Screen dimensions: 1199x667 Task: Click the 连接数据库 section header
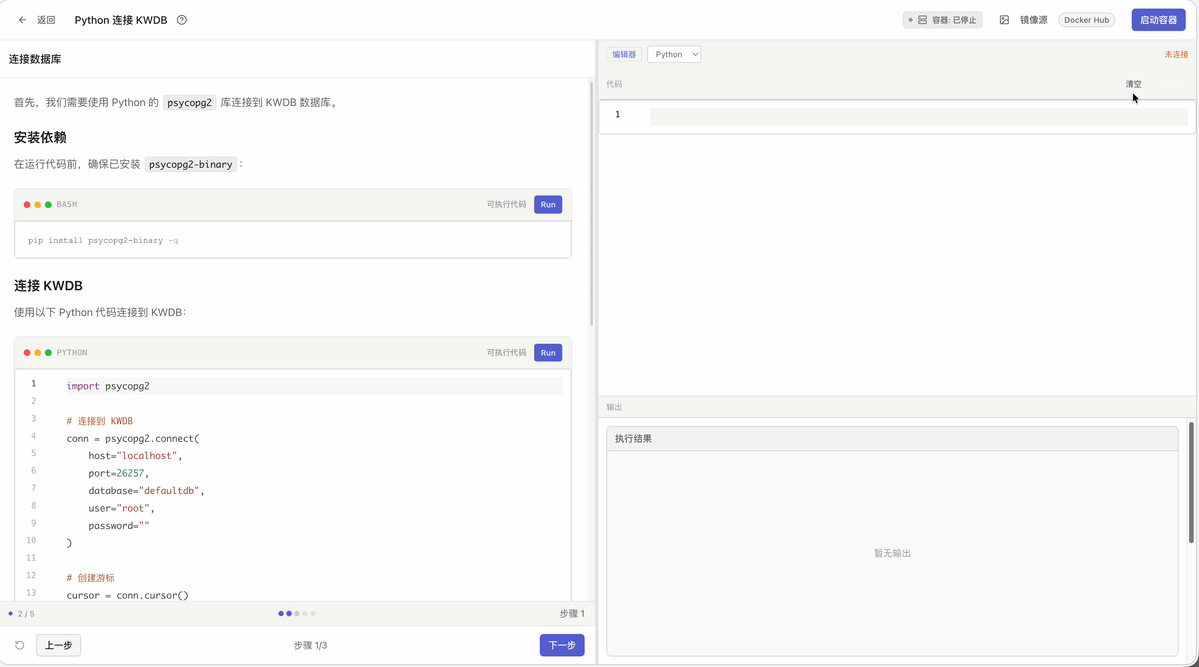[35, 59]
